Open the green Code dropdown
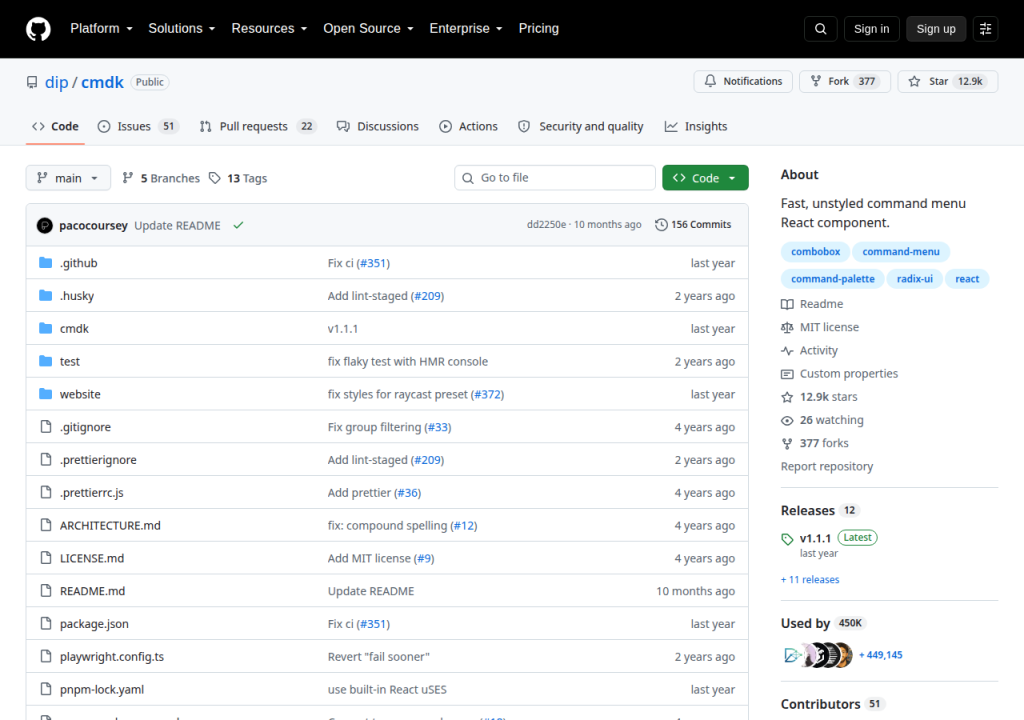Screen dimensions: 1024x720 [x=705, y=178]
